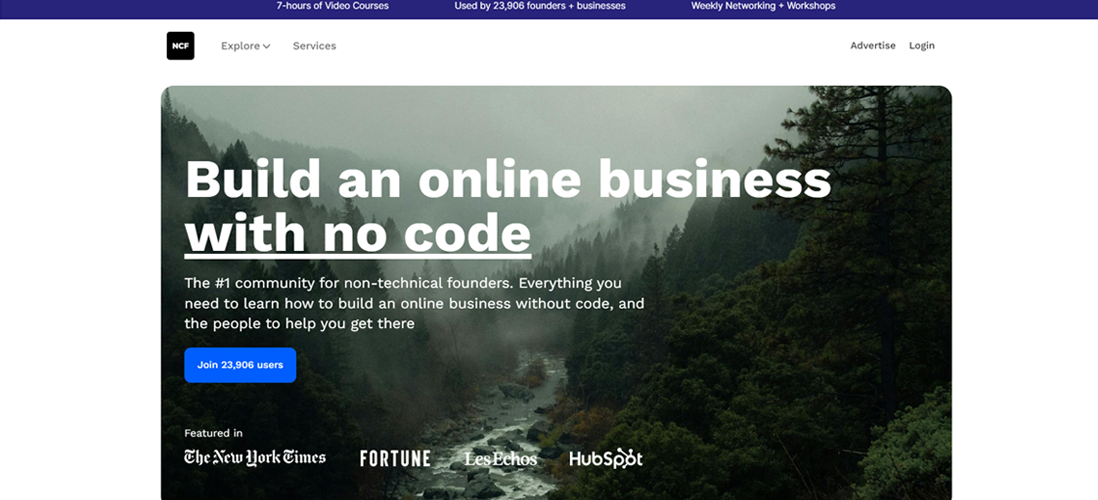
Task: Select Login in the navigation bar
Action: tap(922, 46)
